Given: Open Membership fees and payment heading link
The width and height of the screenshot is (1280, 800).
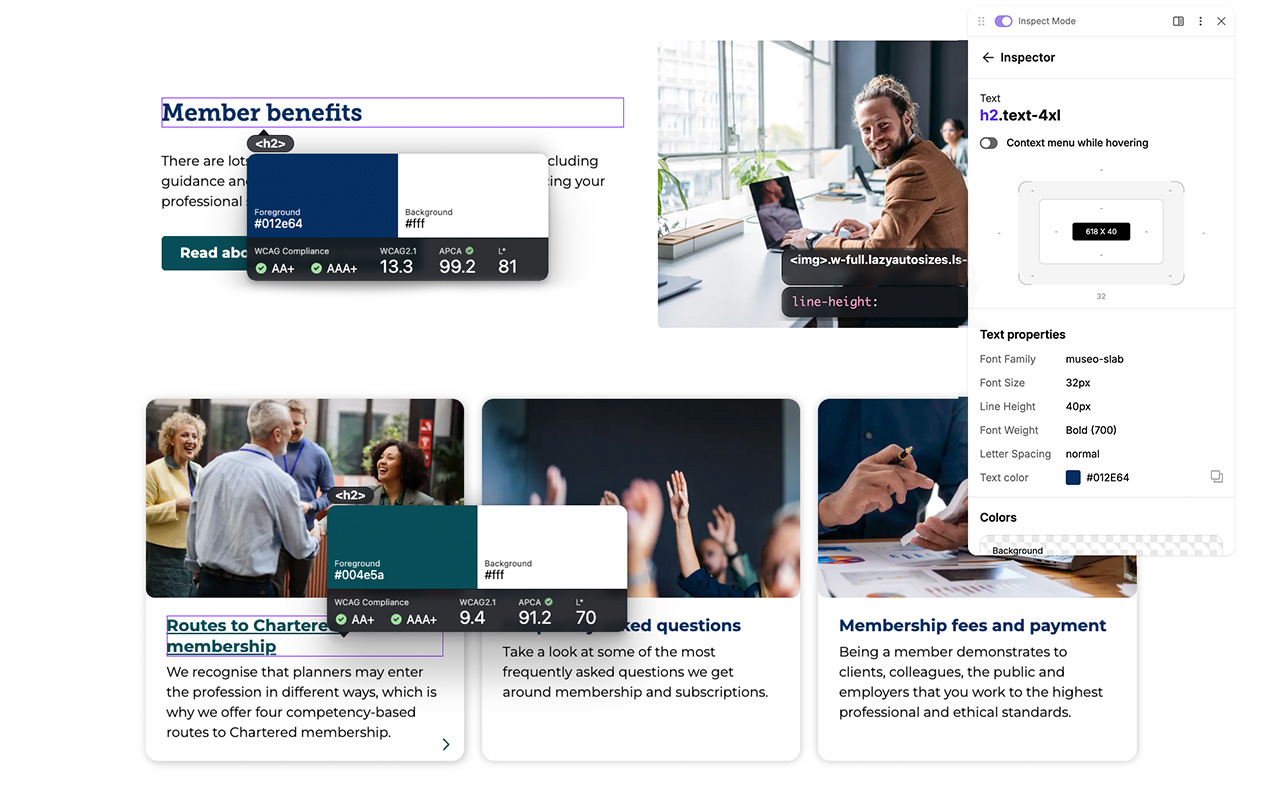Looking at the screenshot, I should 972,626.
